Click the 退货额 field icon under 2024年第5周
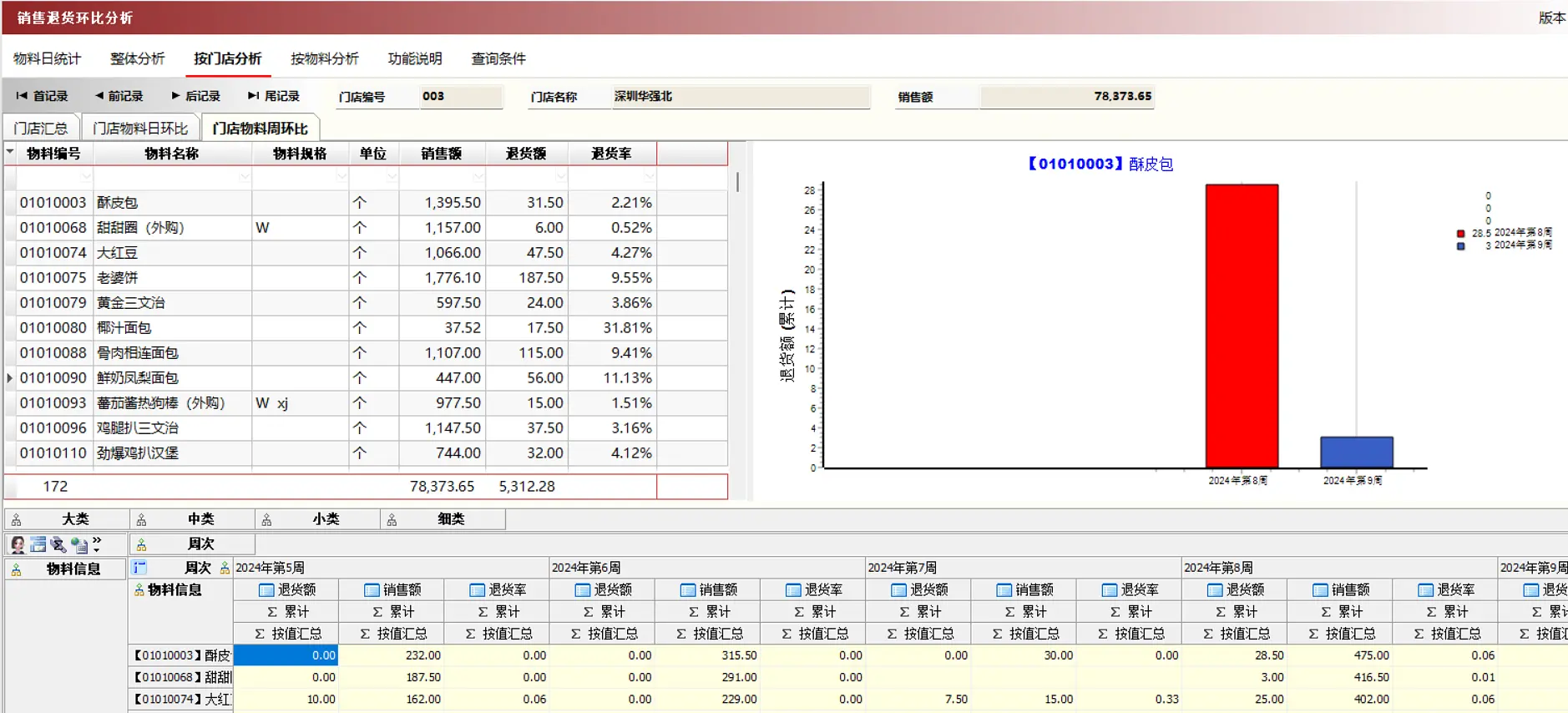Viewport: 1568px width, 713px height. 266,590
